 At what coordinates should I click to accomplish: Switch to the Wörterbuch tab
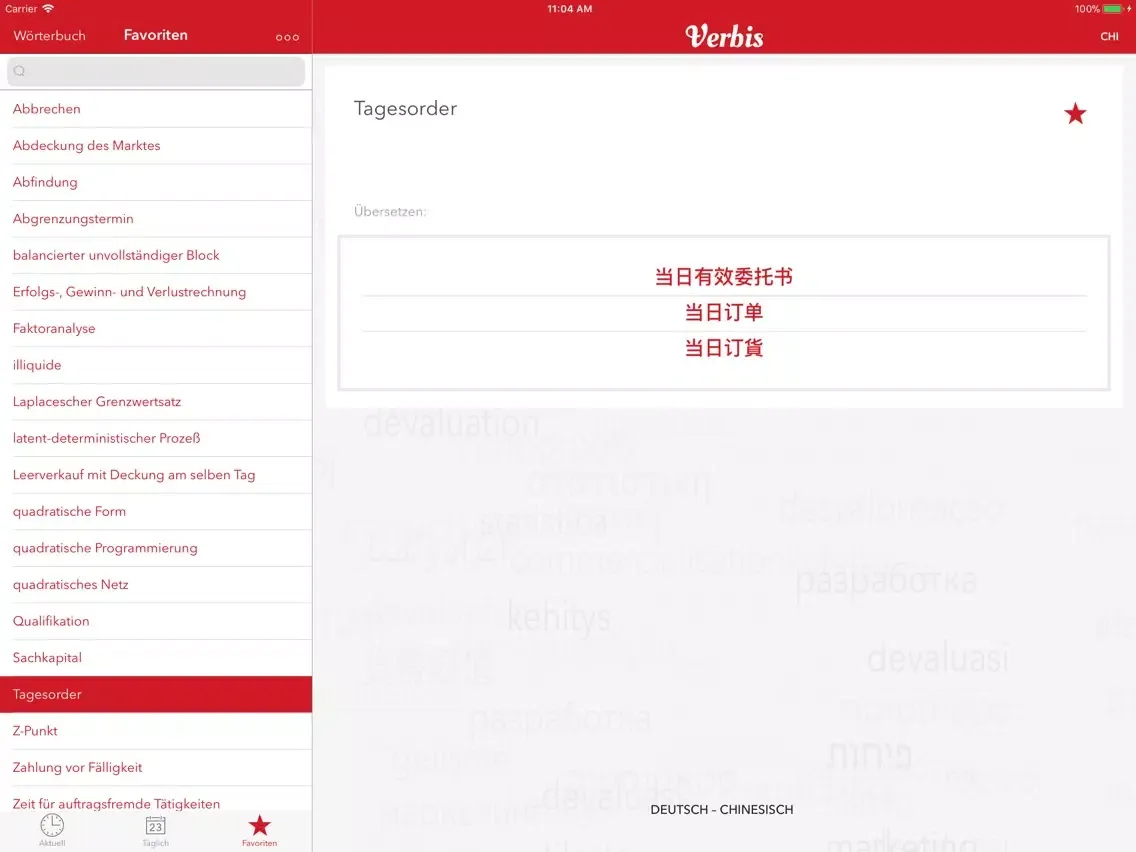pyautogui.click(x=49, y=36)
